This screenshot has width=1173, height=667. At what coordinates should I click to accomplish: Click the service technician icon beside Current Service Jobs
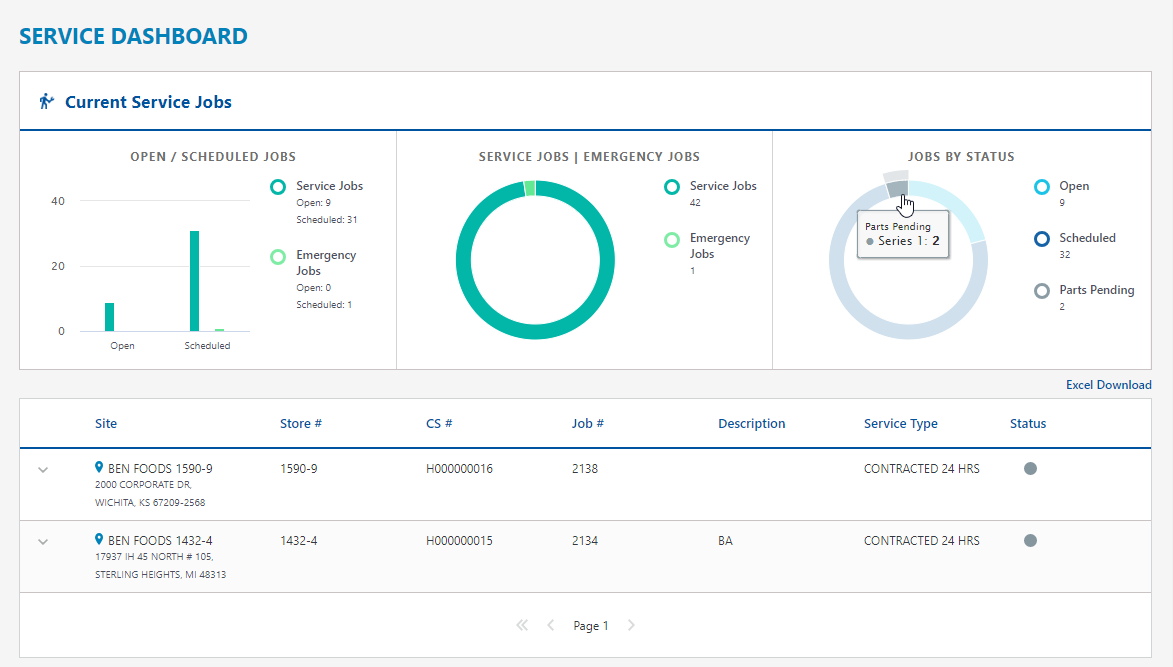coord(46,101)
